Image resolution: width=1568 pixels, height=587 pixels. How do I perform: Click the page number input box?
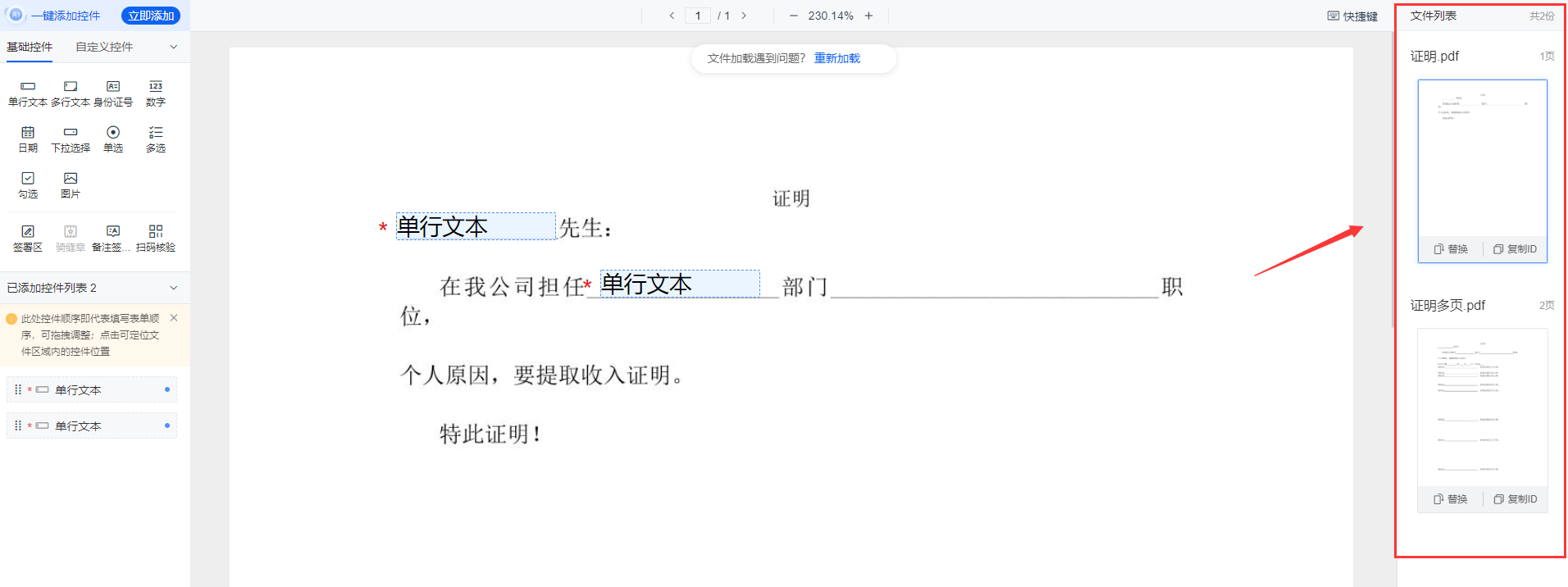point(698,16)
